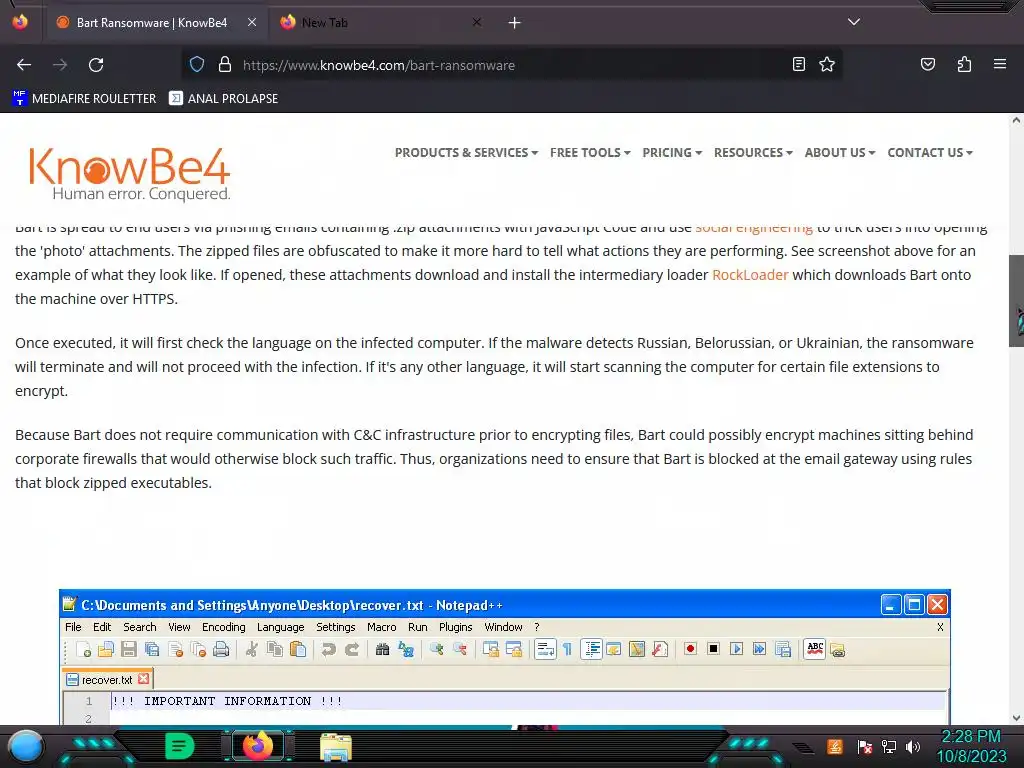Toggle Reader View for this page

click(x=799, y=64)
